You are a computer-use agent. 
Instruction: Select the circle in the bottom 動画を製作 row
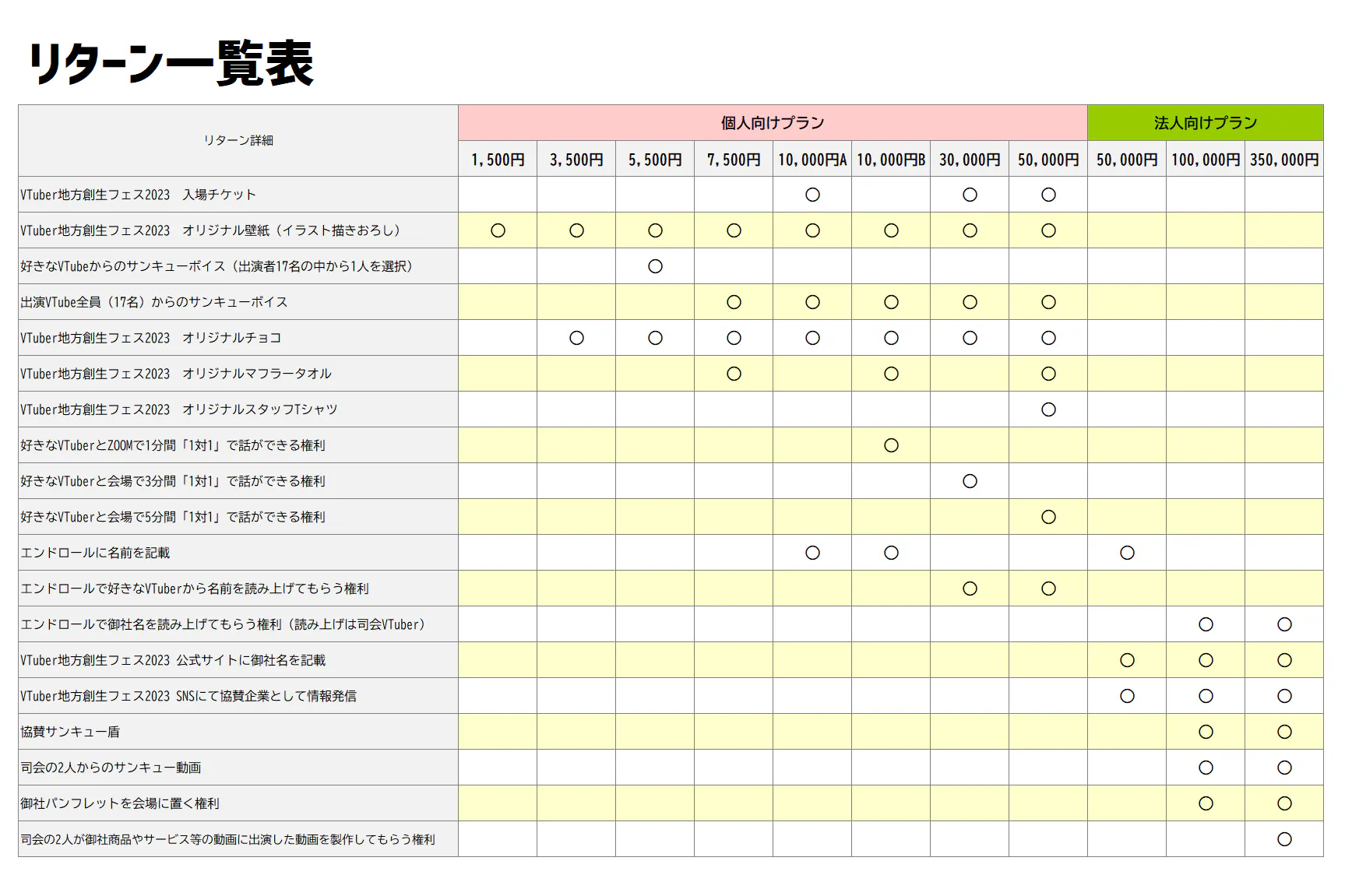coord(1284,839)
